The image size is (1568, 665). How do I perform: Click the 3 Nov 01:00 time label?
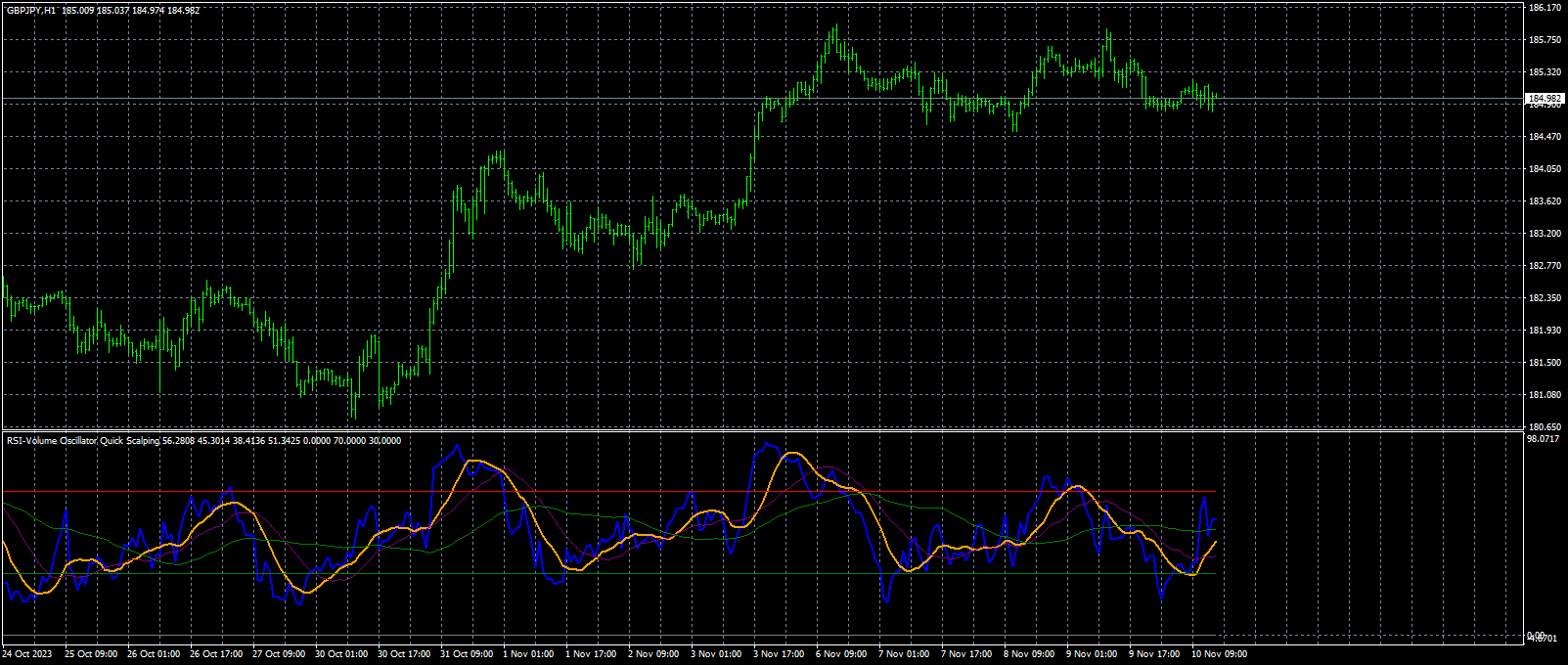pos(716,654)
